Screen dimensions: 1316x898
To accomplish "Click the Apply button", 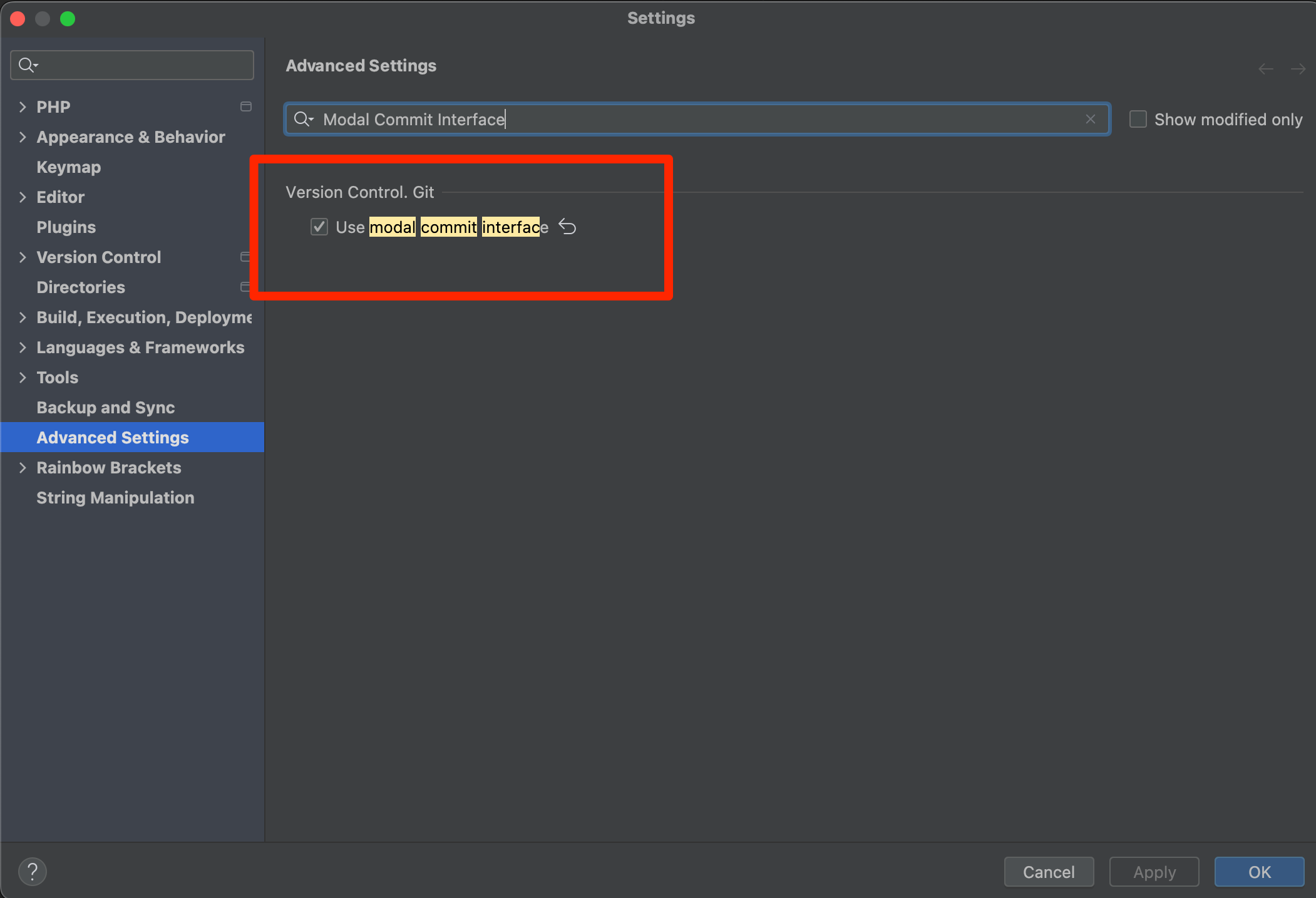I will click(1153, 872).
